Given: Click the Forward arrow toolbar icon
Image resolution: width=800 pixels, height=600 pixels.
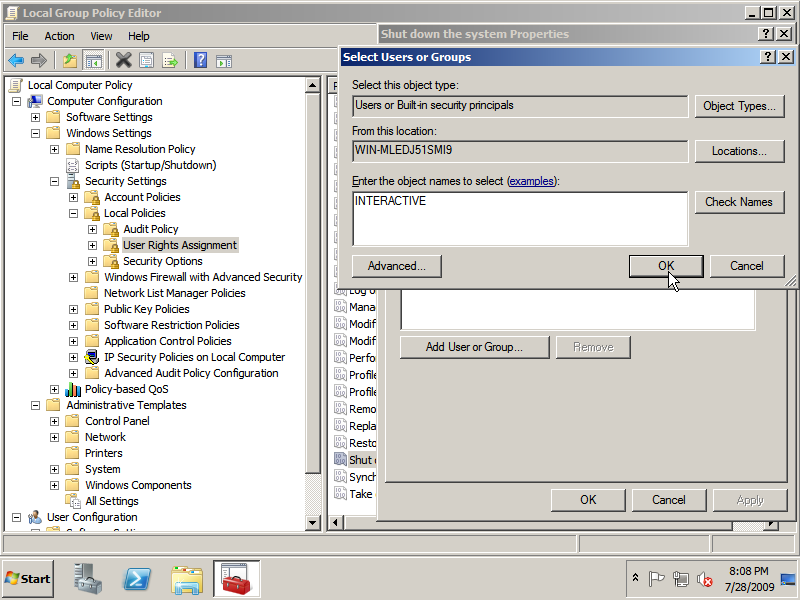Looking at the screenshot, I should click(39, 61).
